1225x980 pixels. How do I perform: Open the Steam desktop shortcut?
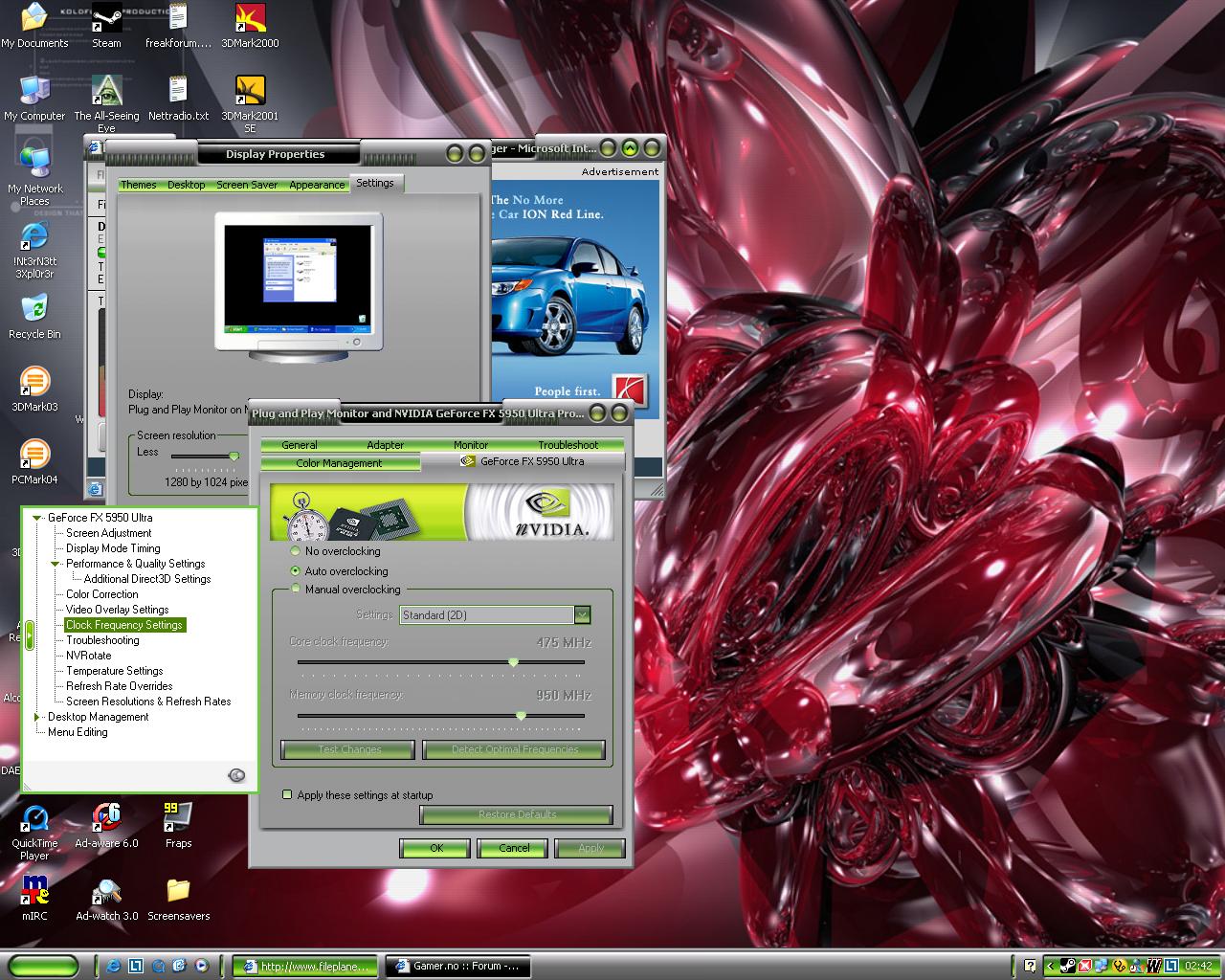(106, 26)
